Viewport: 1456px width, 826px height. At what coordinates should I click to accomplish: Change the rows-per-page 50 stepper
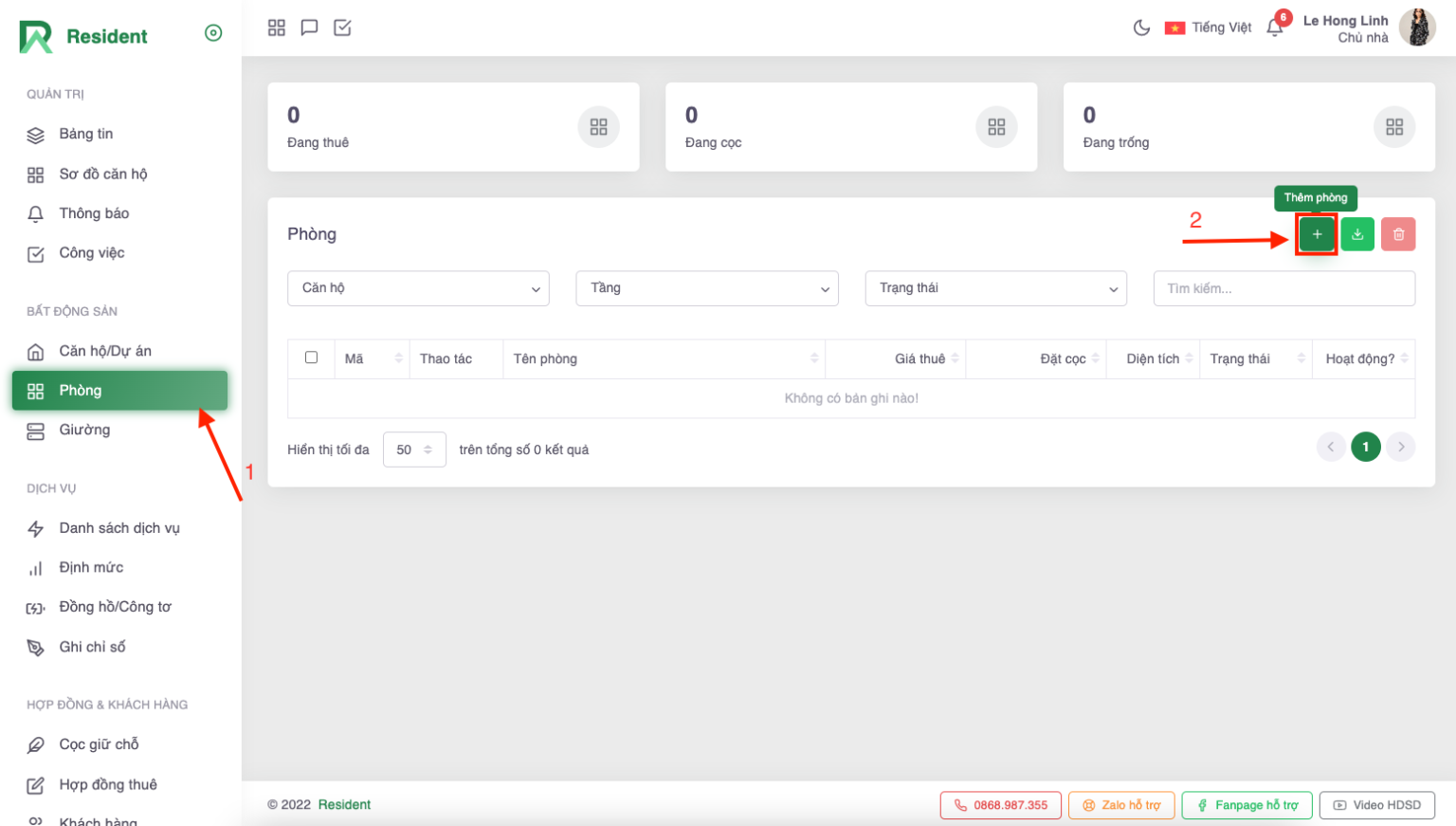tap(414, 450)
